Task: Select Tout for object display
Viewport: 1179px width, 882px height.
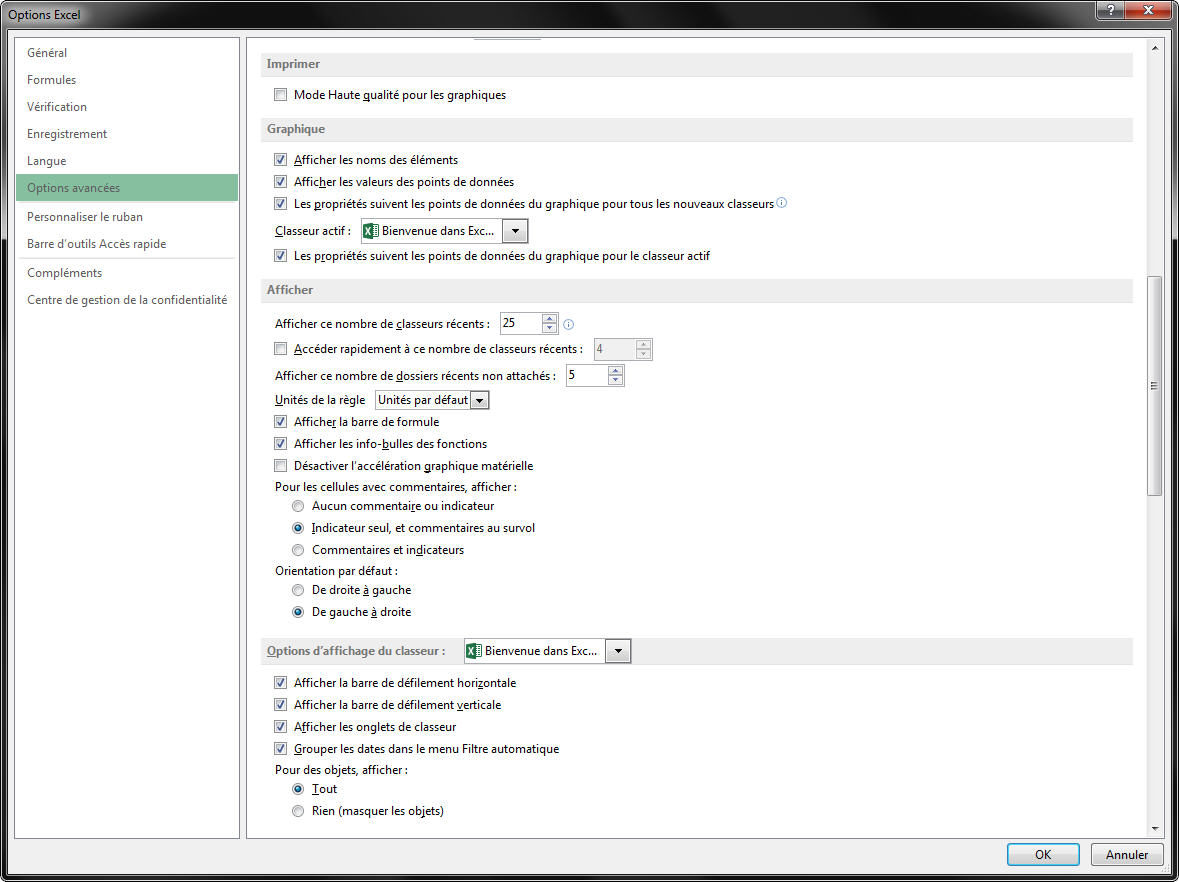Action: [x=299, y=789]
